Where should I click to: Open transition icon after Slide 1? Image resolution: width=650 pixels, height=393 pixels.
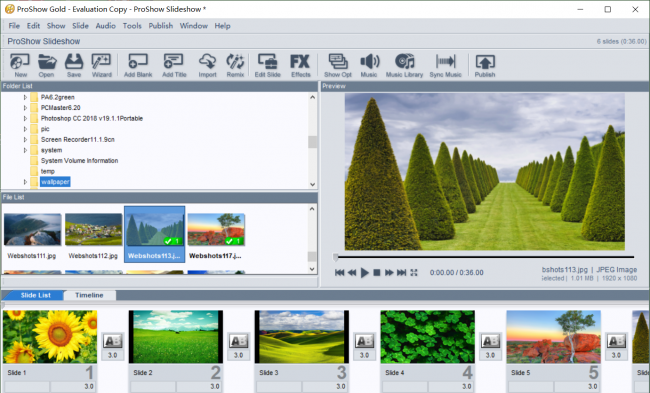(x=112, y=341)
